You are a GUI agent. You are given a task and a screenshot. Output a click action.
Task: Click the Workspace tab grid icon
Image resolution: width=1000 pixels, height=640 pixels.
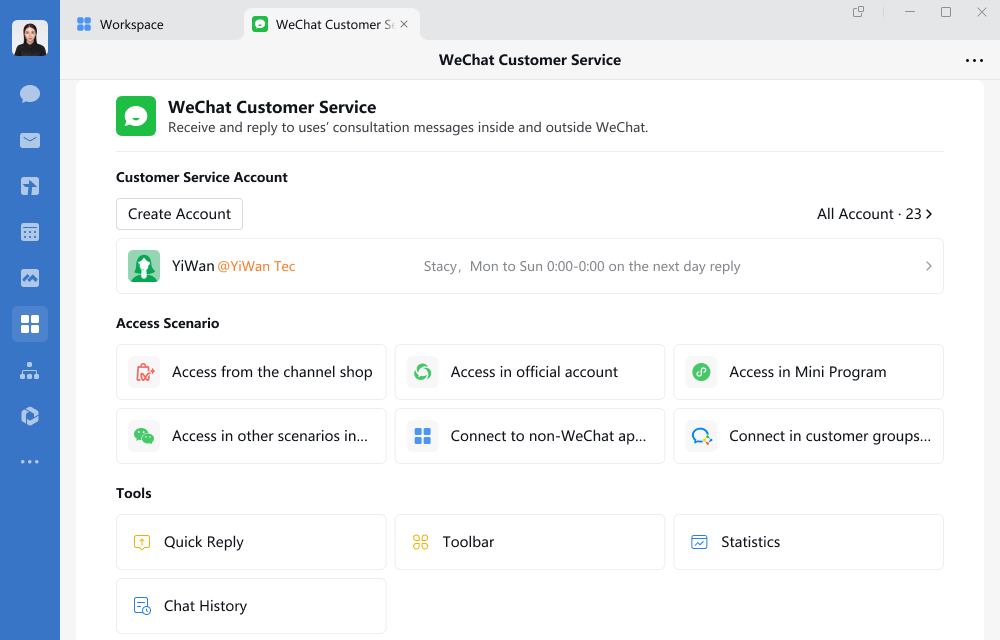[84, 24]
